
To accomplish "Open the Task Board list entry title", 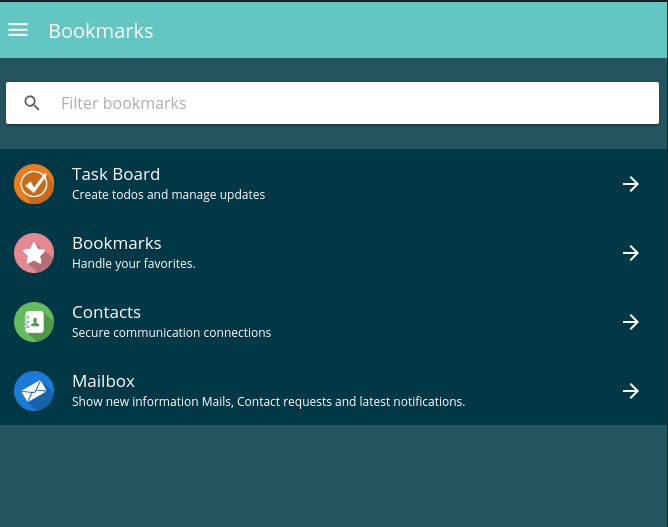I will click(x=116, y=174).
